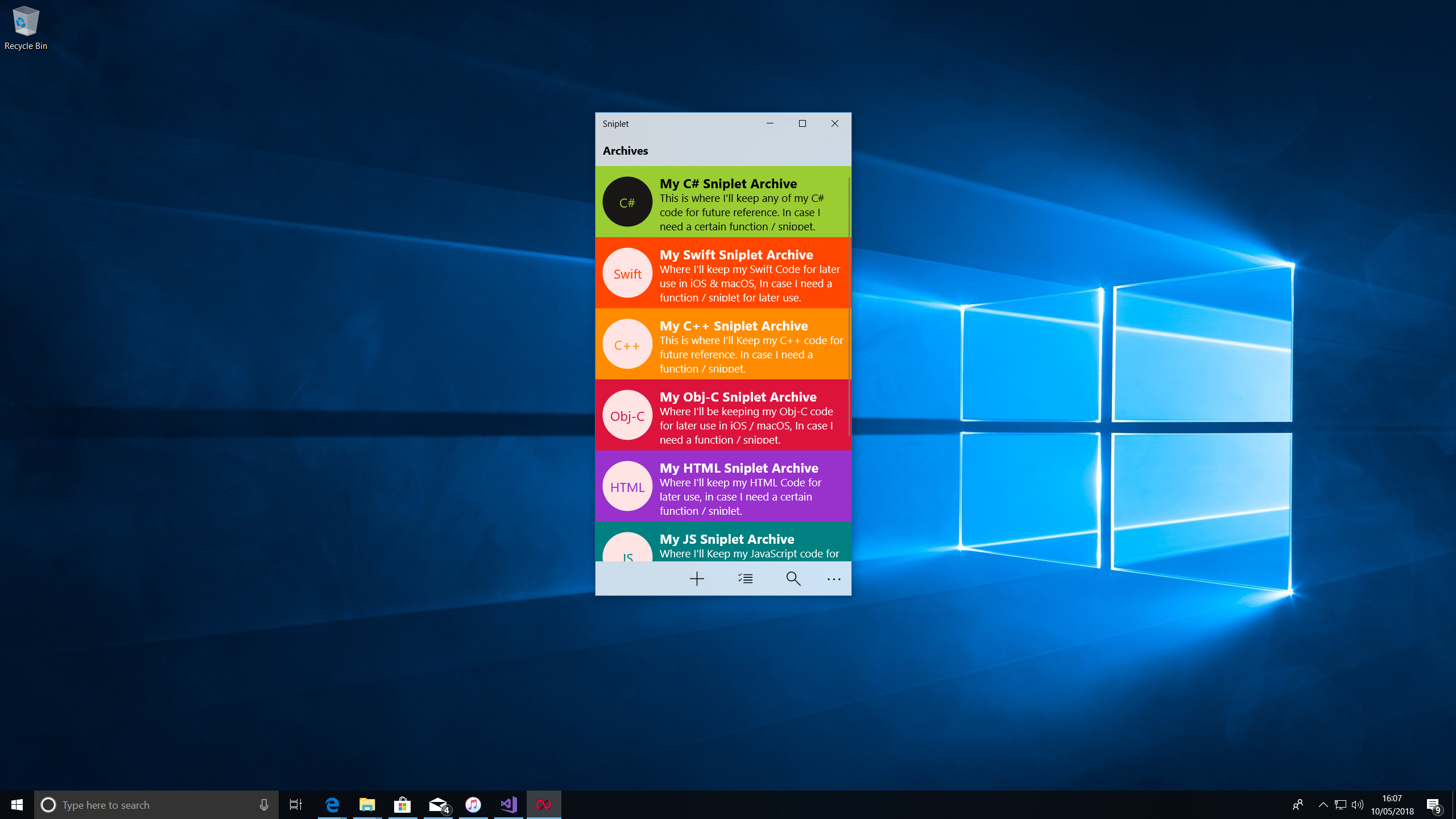Viewport: 1456px width, 819px height.
Task: Click the Swift circle badge icon
Action: point(627,273)
